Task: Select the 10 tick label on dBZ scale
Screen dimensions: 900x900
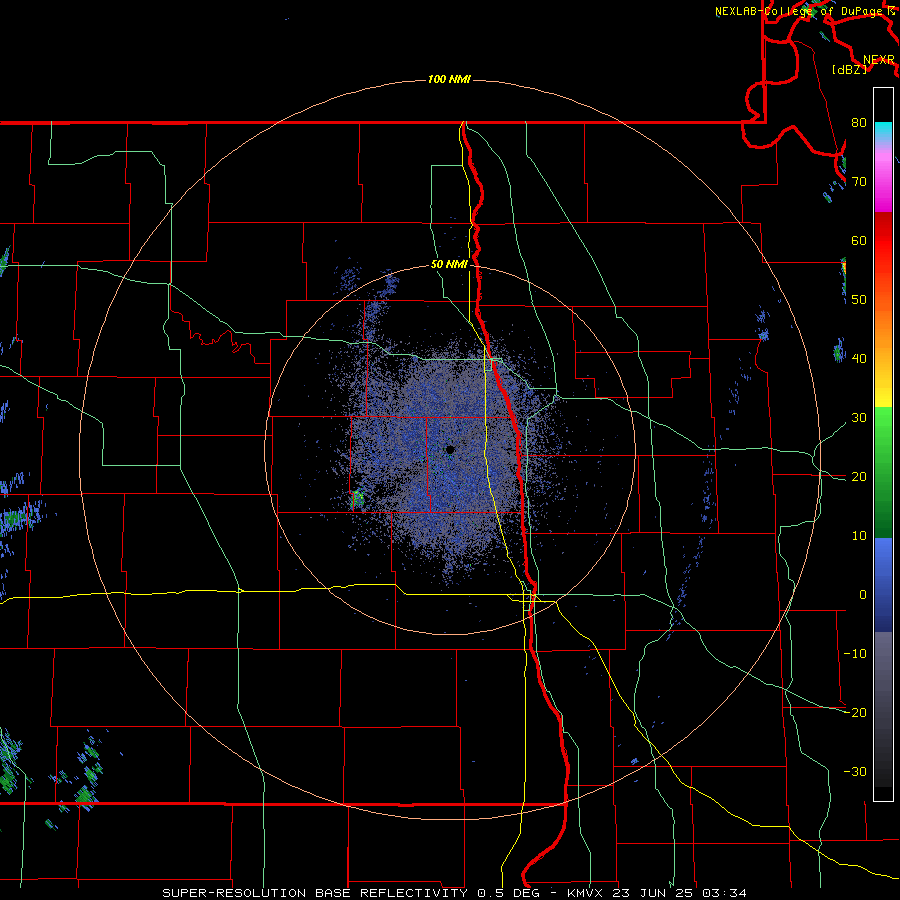Action: [x=859, y=536]
